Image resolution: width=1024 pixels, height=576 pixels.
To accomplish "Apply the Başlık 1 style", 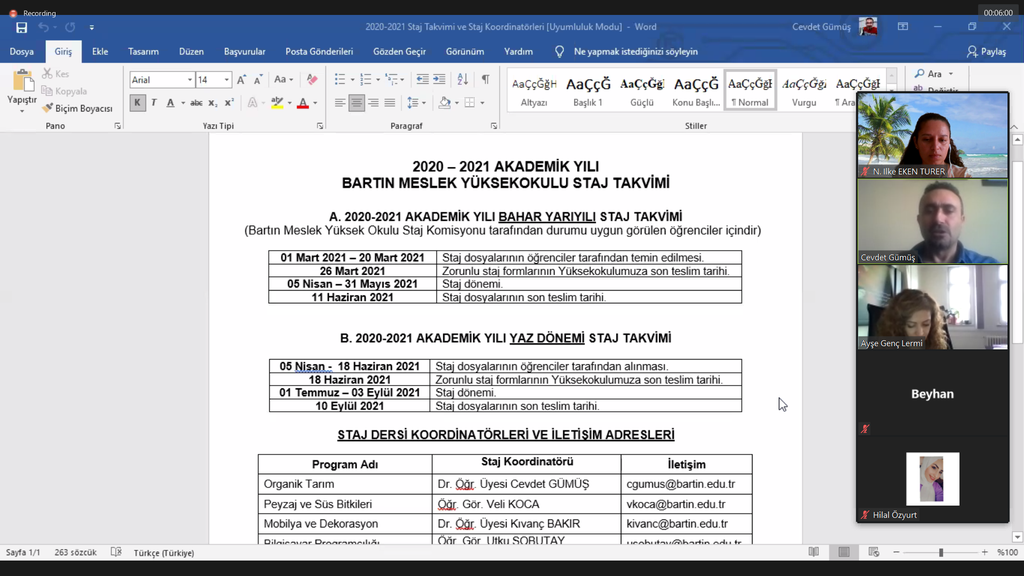I will 588,90.
